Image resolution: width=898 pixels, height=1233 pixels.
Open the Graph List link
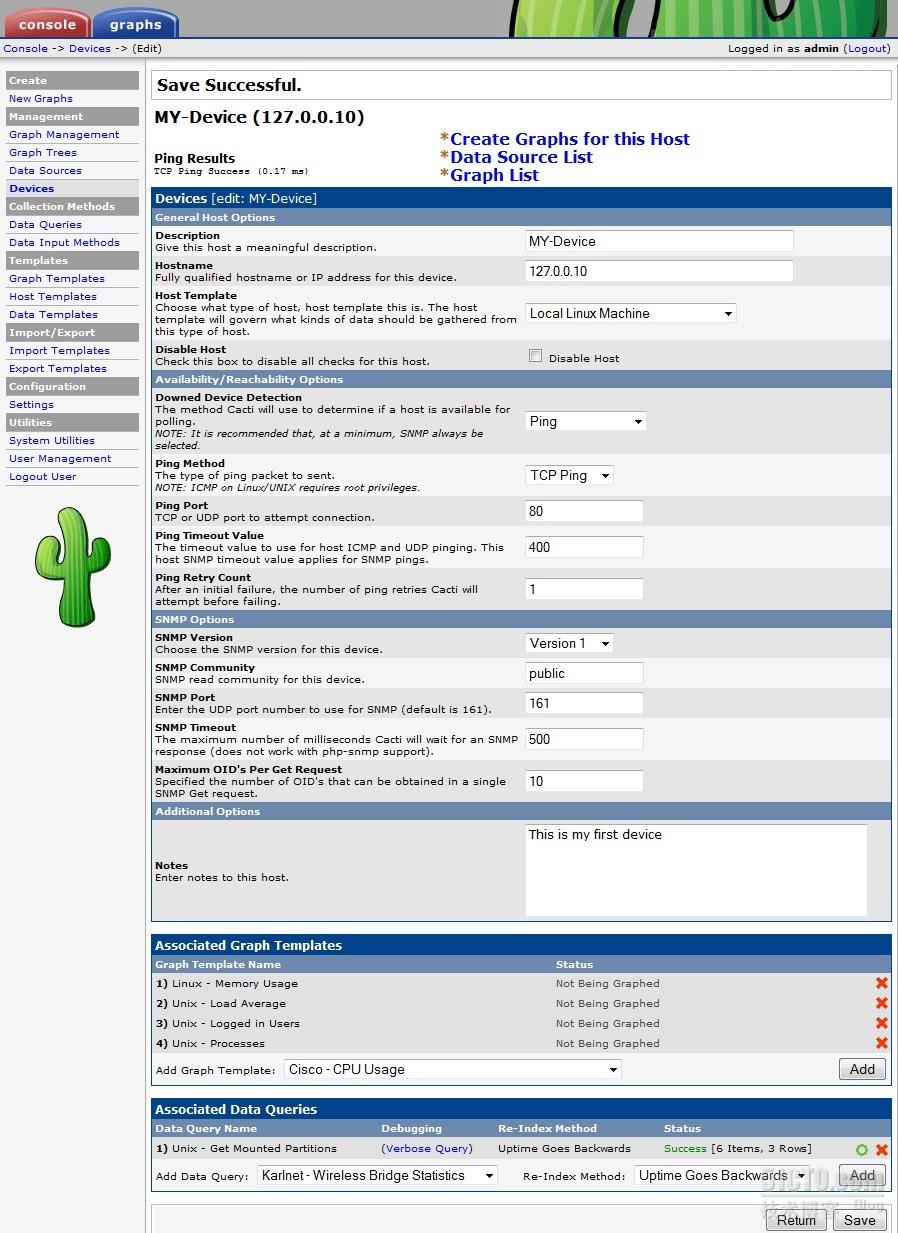pyautogui.click(x=494, y=175)
